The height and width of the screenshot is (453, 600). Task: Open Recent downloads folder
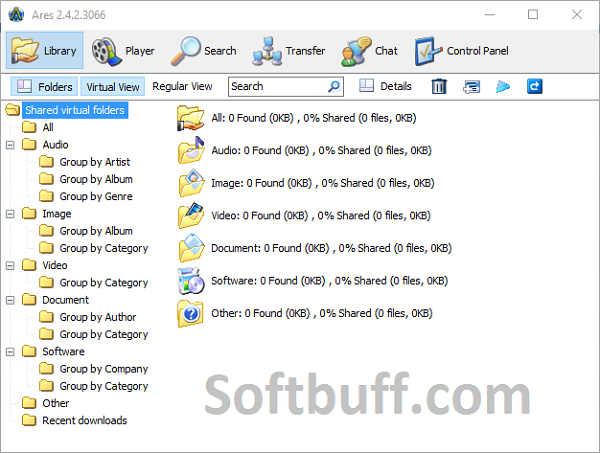pos(85,420)
